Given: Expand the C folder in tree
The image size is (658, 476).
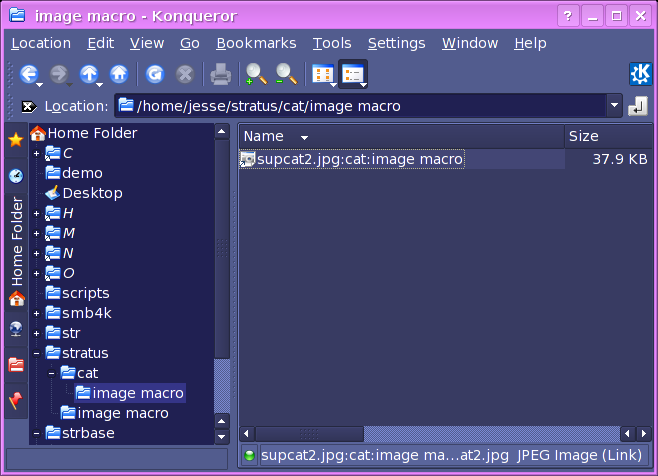Looking at the screenshot, I should coord(37,154).
